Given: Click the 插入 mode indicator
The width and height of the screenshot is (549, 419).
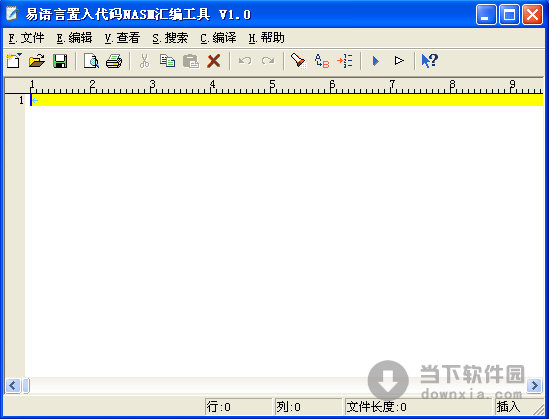Looking at the screenshot, I should 508,406.
